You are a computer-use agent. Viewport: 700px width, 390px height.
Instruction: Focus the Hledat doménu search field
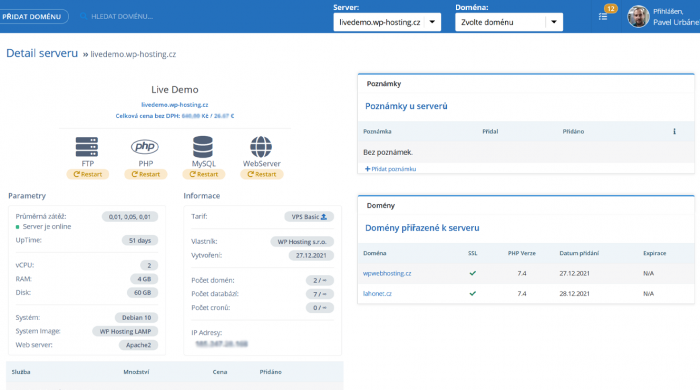[x=122, y=17]
